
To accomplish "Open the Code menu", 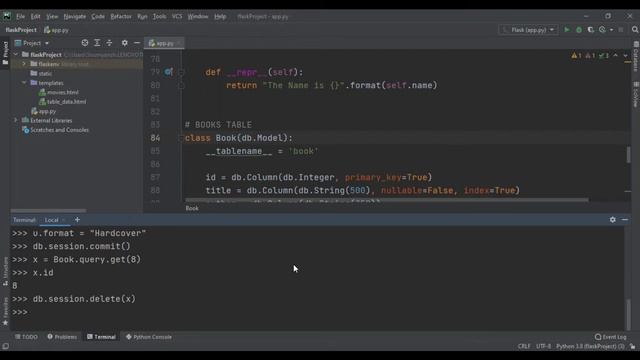I will coord(98,17).
